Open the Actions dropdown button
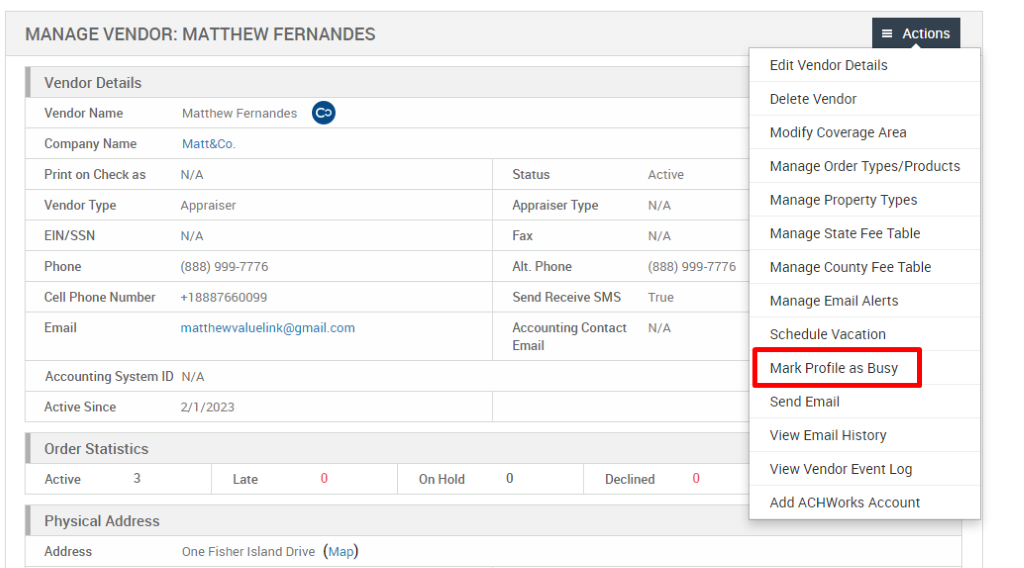 tap(916, 33)
